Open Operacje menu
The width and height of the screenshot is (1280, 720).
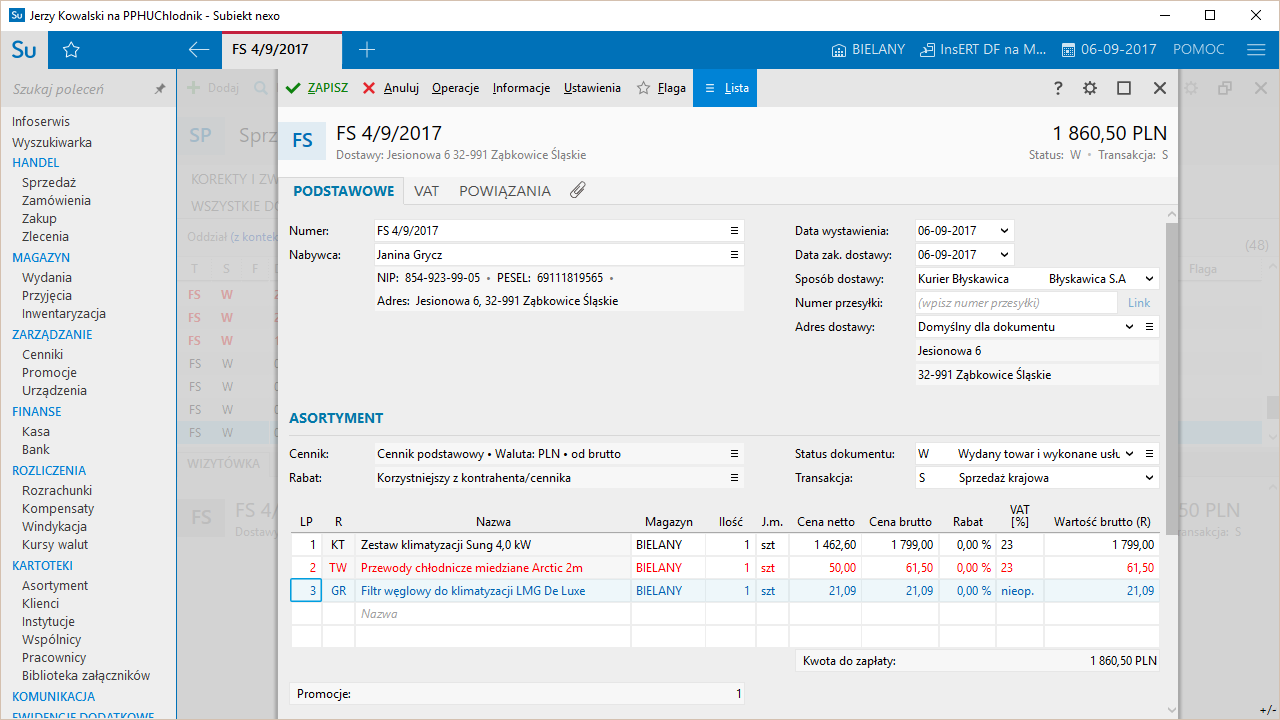pos(455,88)
